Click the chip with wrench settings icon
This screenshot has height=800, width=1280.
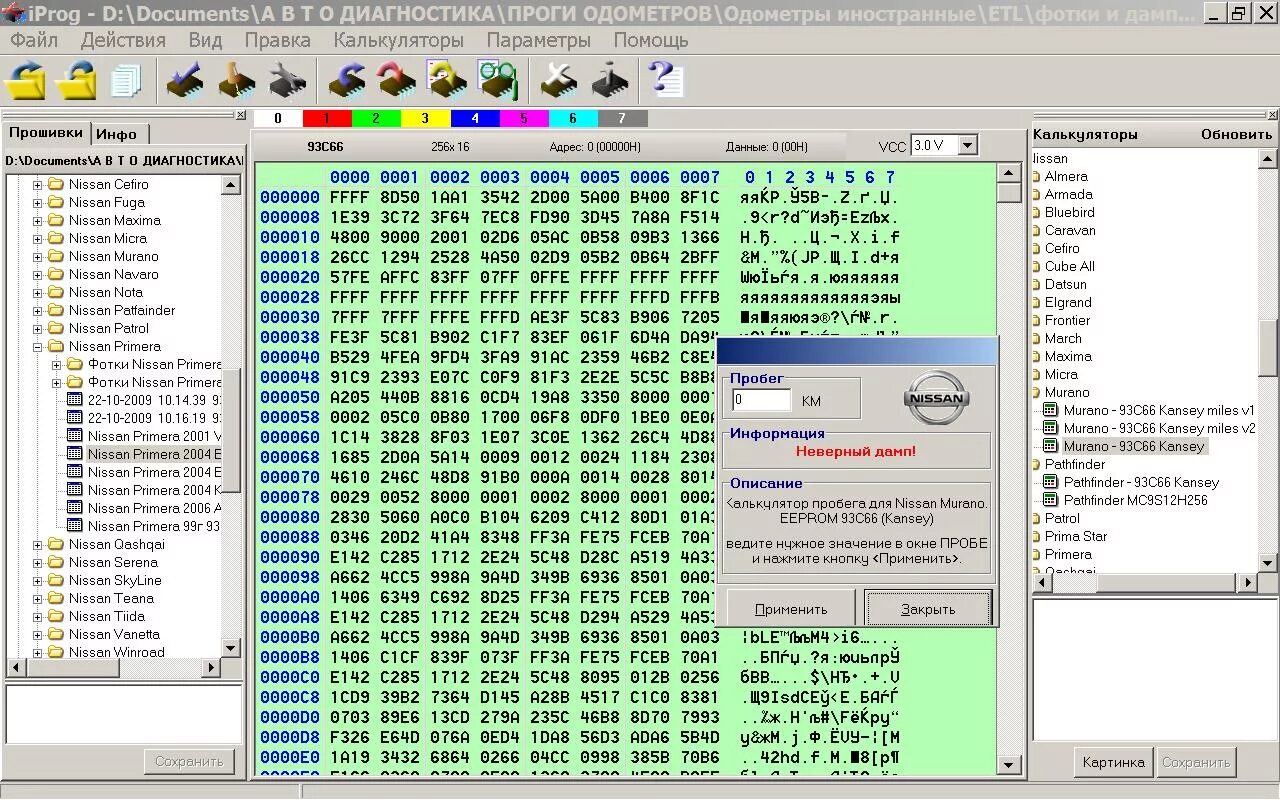pos(287,80)
